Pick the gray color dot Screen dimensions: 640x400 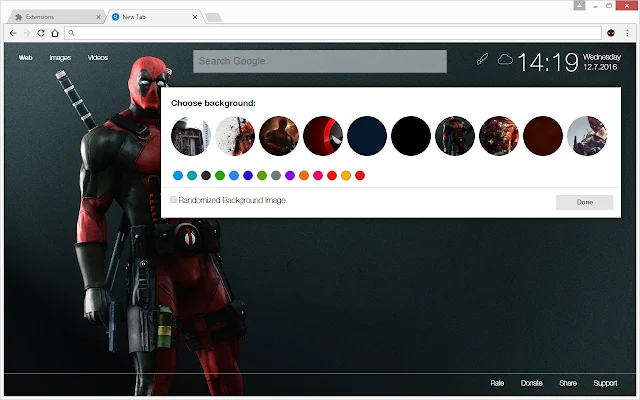(276, 176)
